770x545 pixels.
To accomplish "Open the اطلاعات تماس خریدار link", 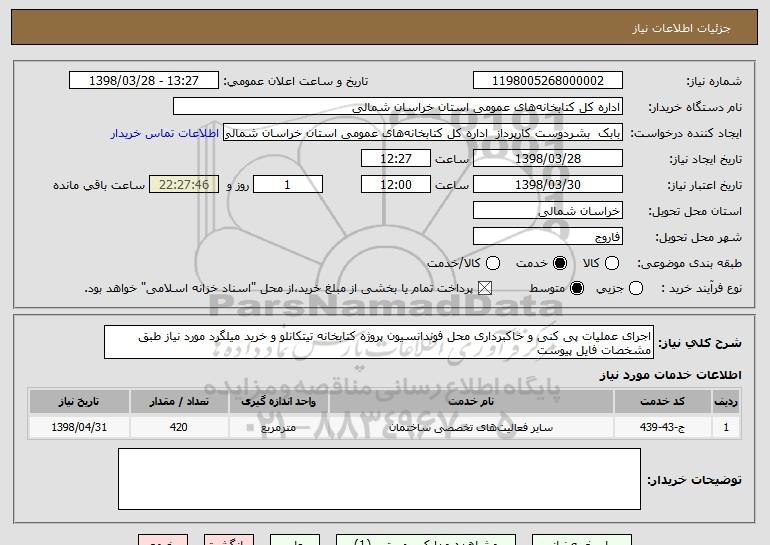I will [x=165, y=134].
